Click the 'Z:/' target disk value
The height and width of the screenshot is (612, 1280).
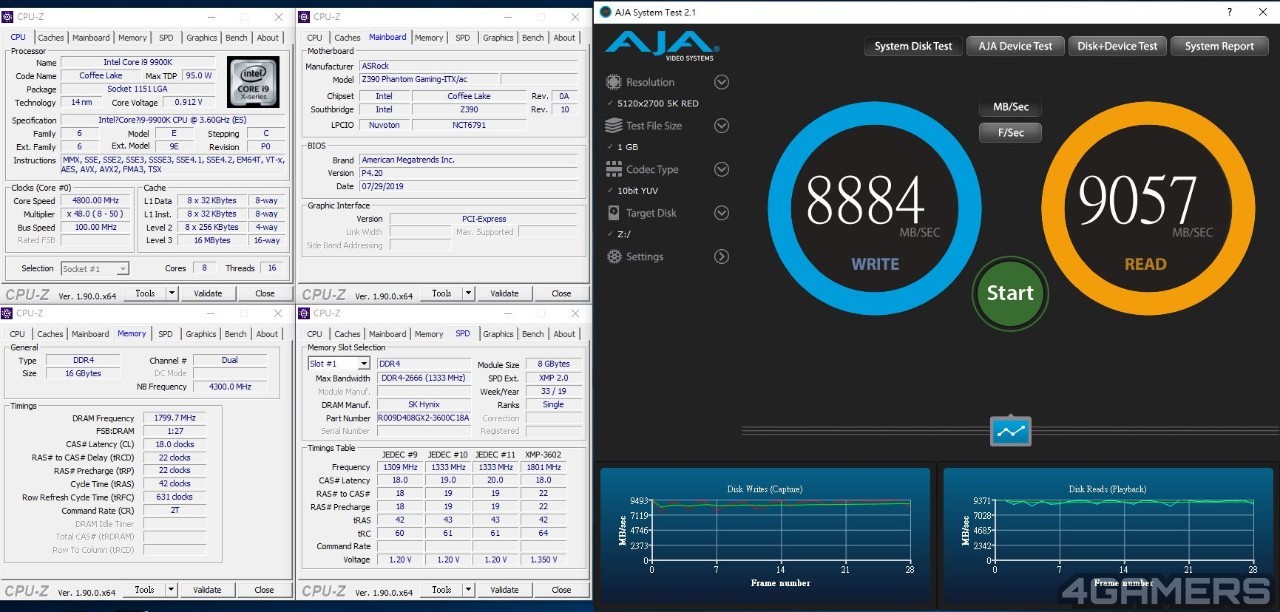(624, 233)
